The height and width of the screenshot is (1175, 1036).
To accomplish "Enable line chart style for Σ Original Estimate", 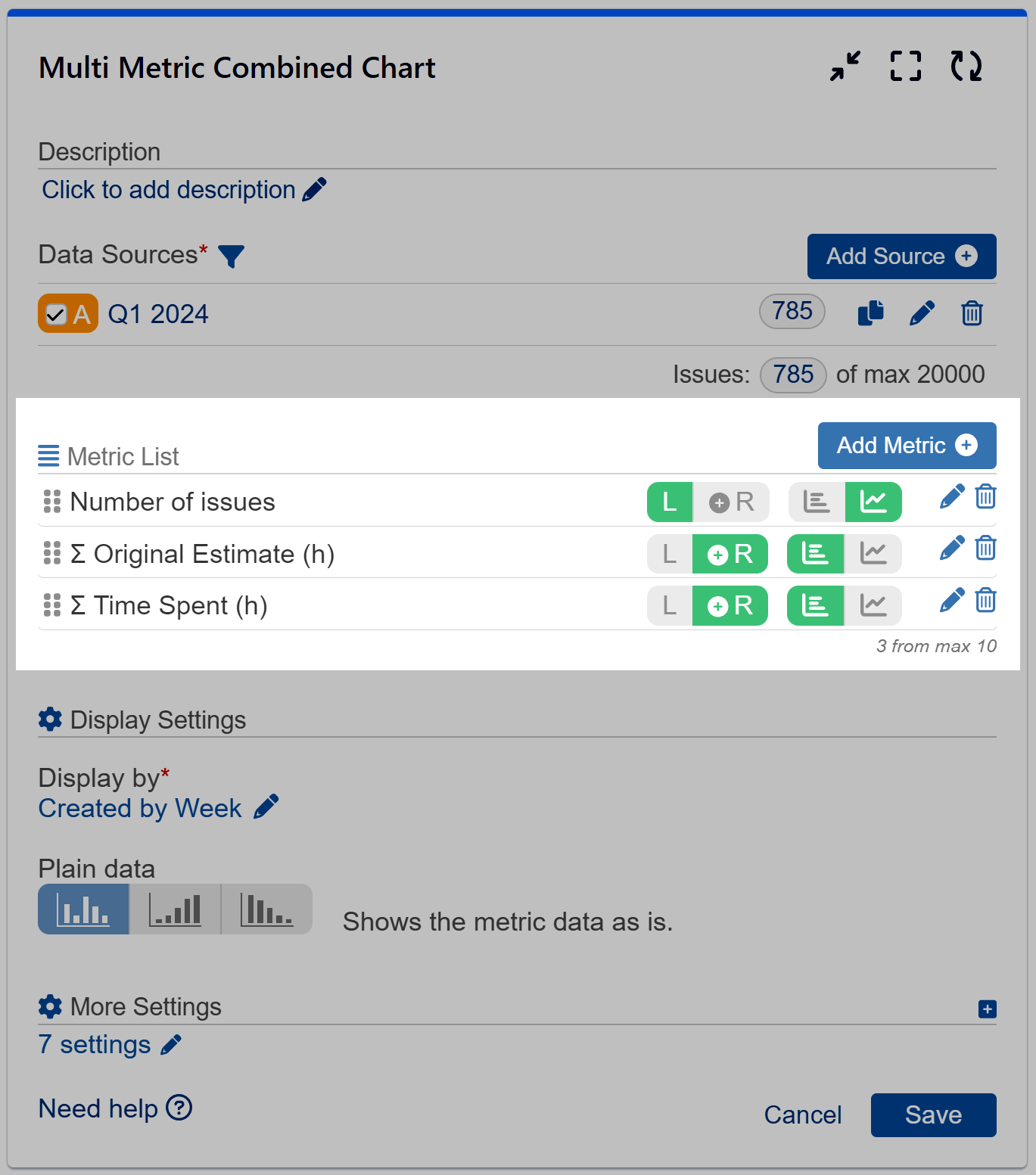I will click(873, 553).
